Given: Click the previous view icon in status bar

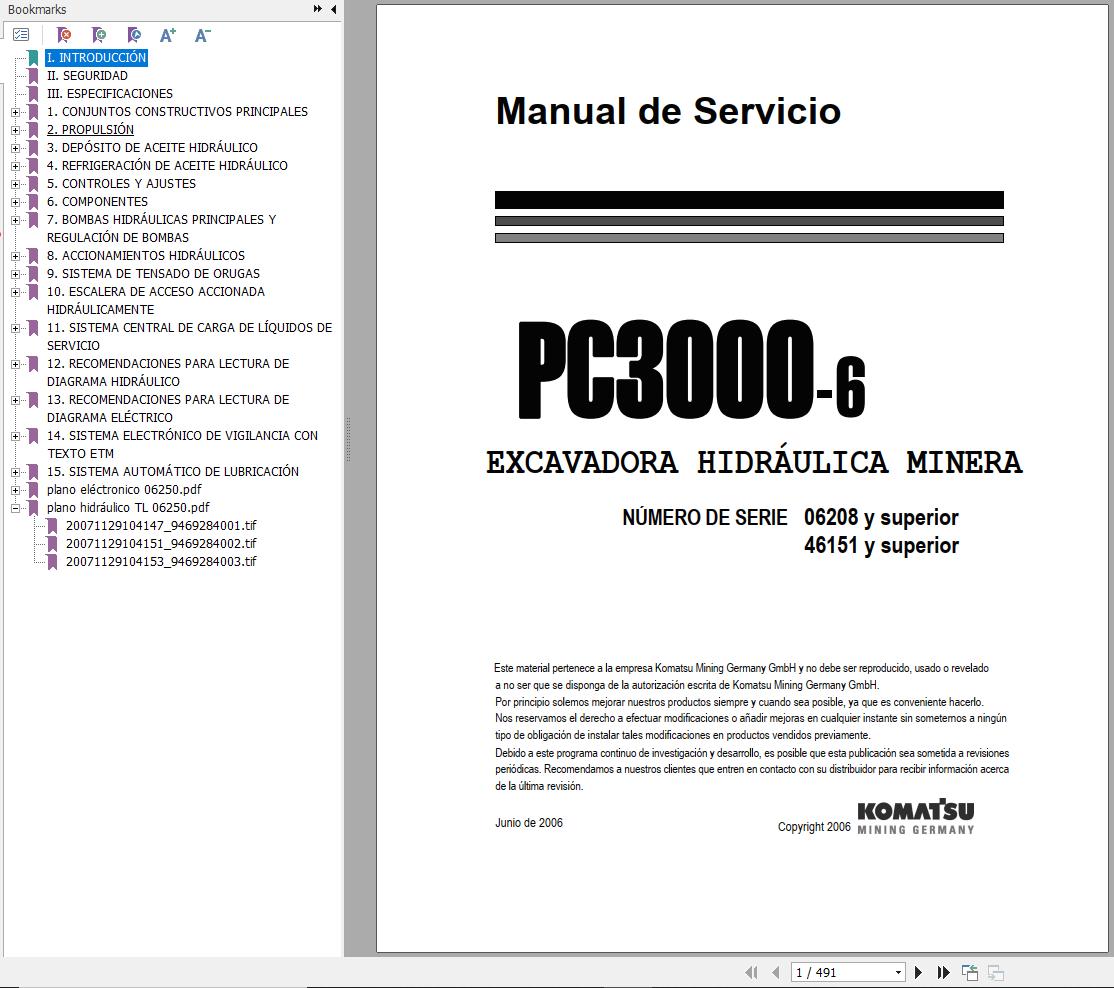Looking at the screenshot, I should click(x=970, y=972).
